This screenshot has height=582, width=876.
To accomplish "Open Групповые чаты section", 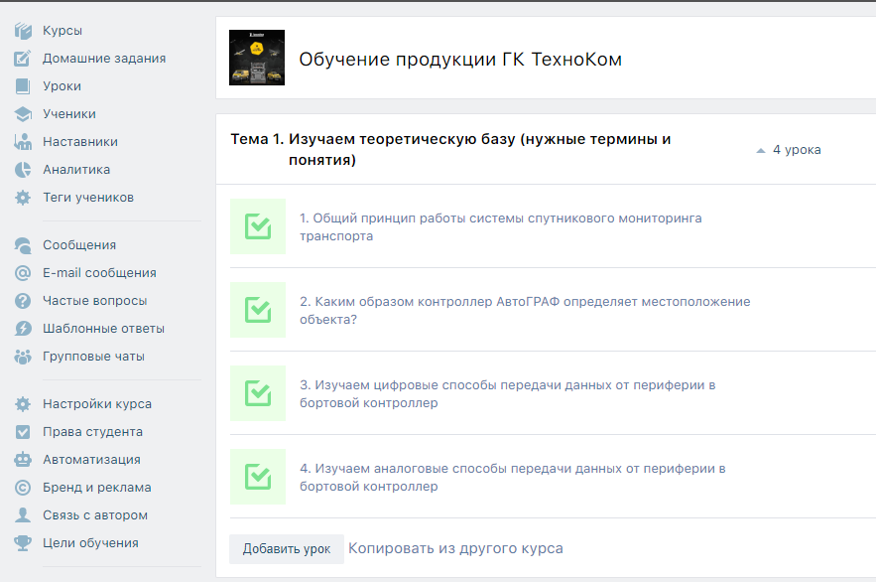I will [x=94, y=356].
